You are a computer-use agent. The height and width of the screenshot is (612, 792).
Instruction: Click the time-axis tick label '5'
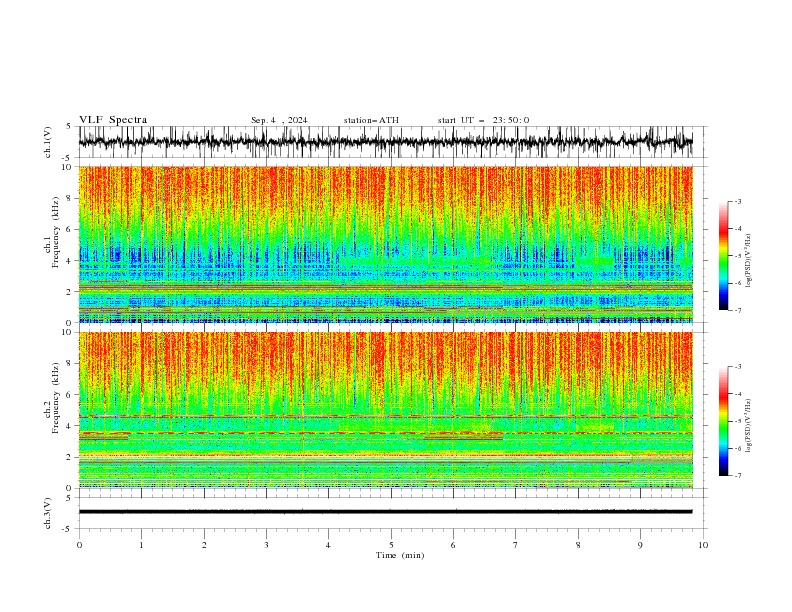click(391, 545)
